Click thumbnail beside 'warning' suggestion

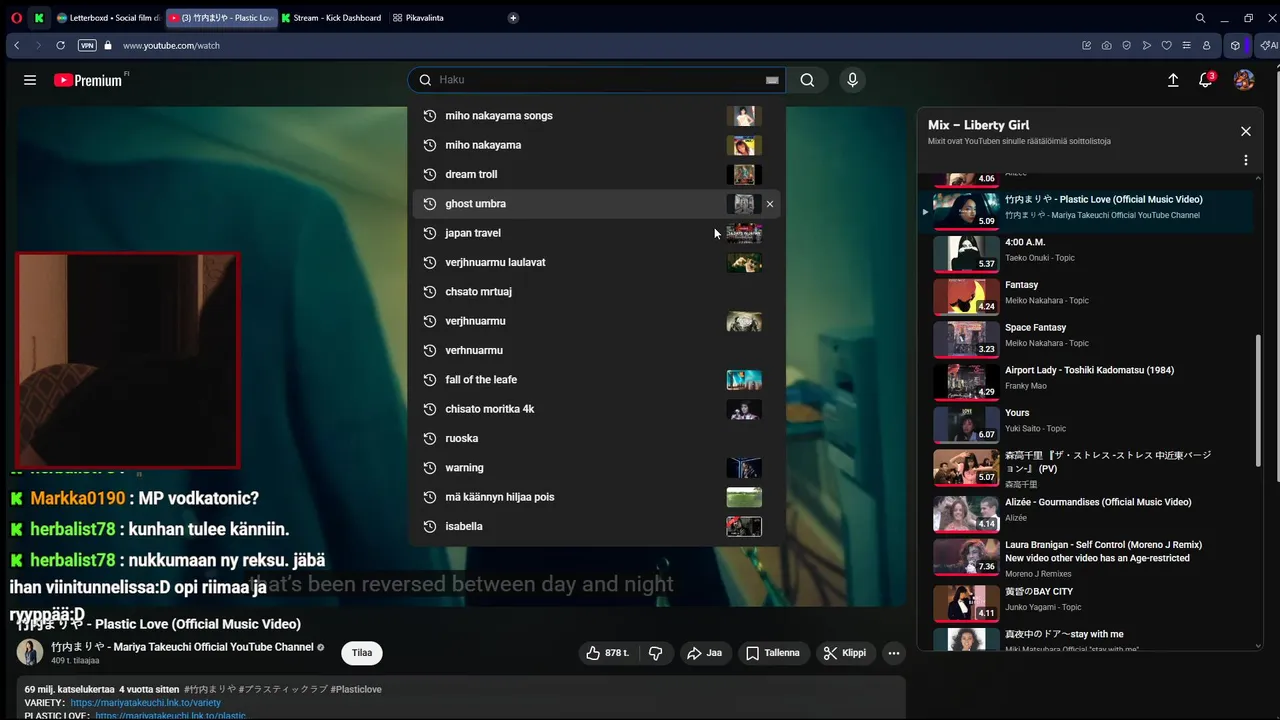tap(744, 468)
